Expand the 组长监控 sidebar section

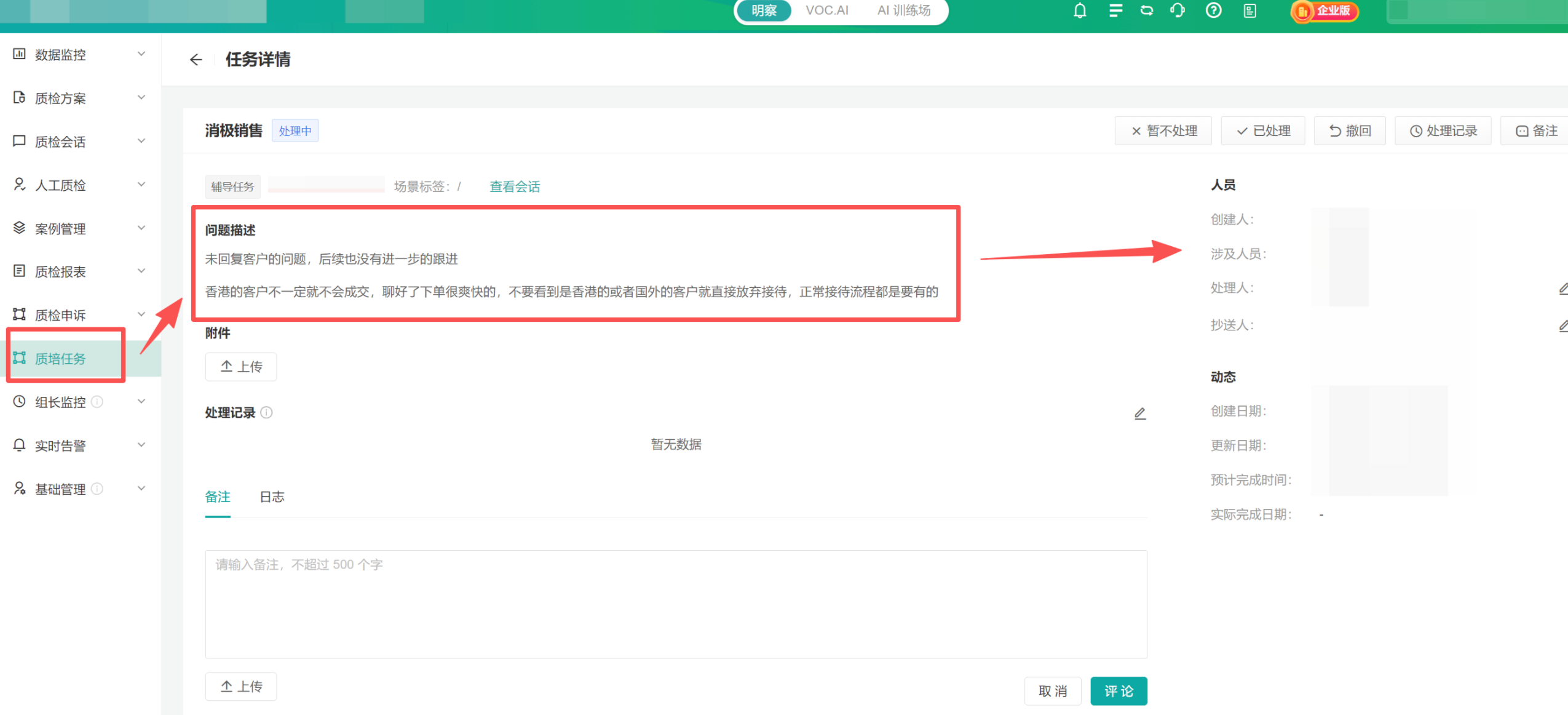(x=142, y=401)
